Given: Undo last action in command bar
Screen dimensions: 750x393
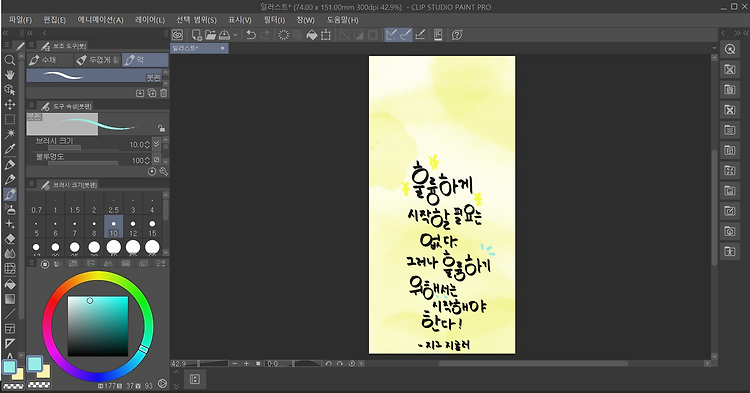Looking at the screenshot, I should [x=251, y=35].
